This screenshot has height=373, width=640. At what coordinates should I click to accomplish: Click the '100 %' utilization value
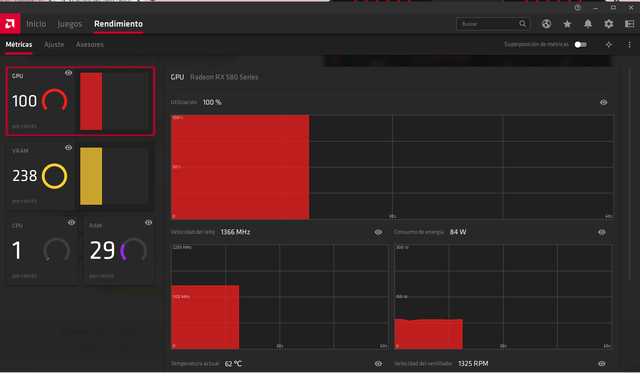[x=212, y=102]
